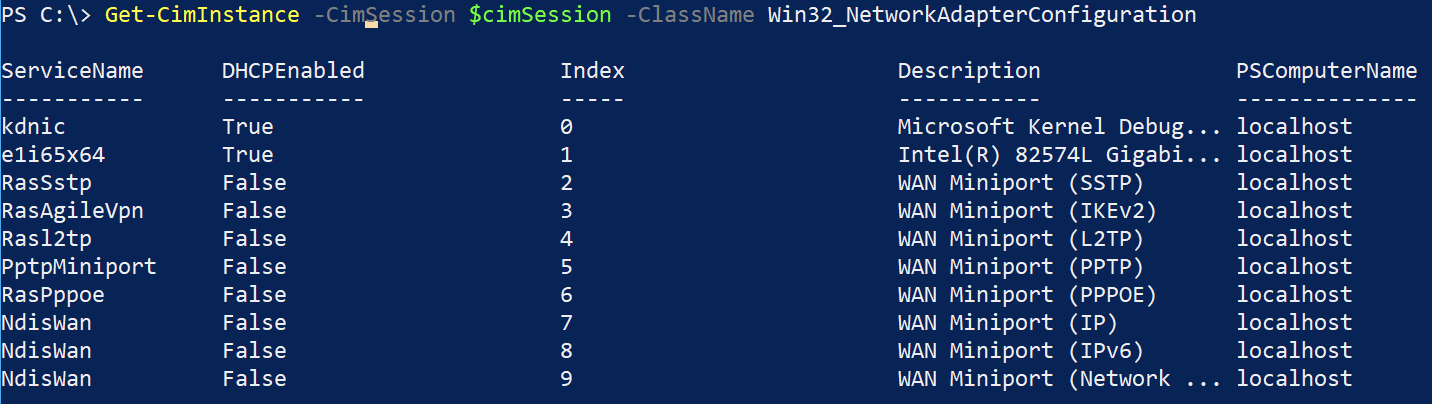
Task: Click the PS C:\> prompt text
Action: pos(47,15)
